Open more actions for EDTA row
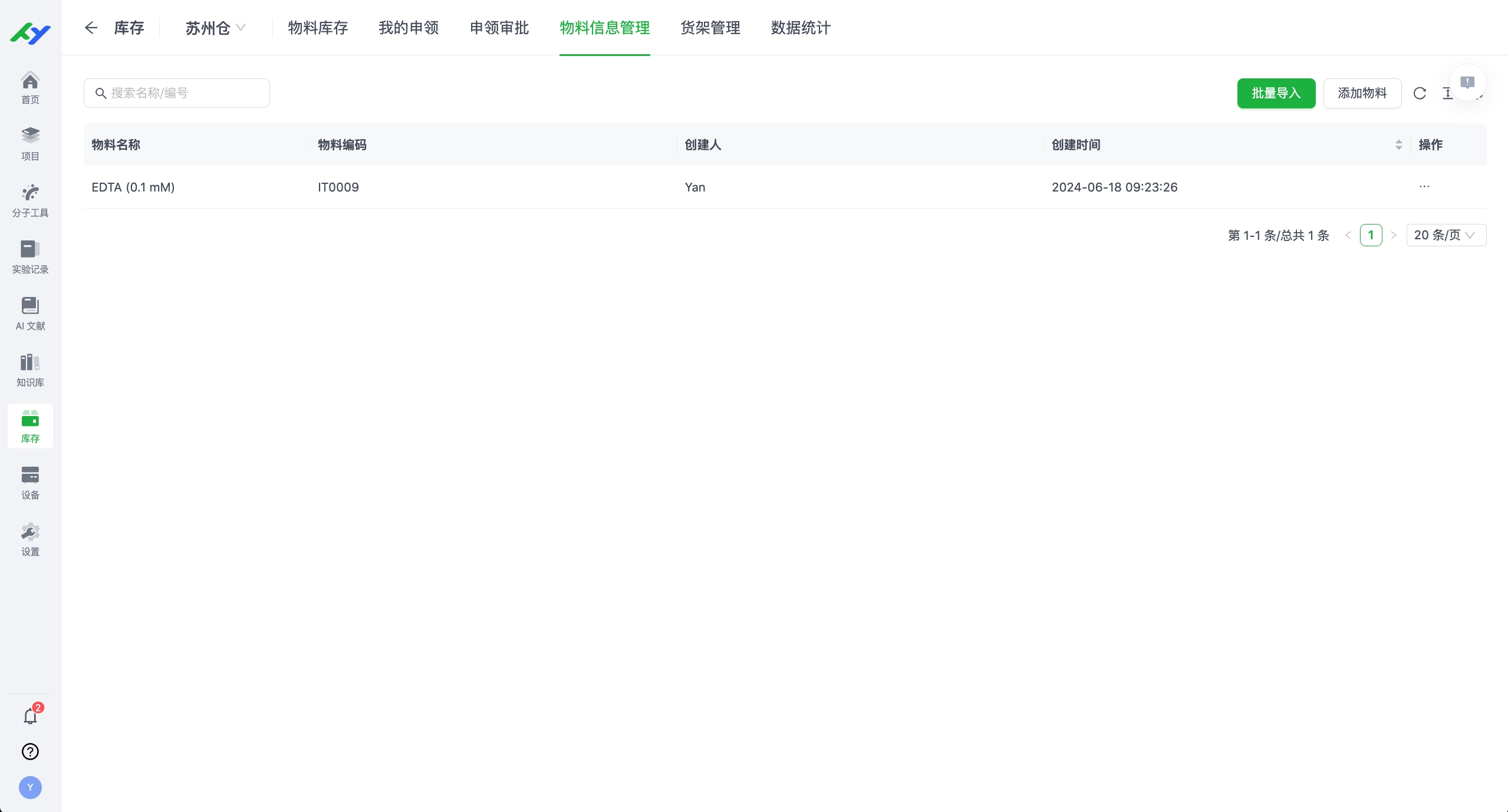Image resolution: width=1508 pixels, height=812 pixels. click(x=1424, y=187)
